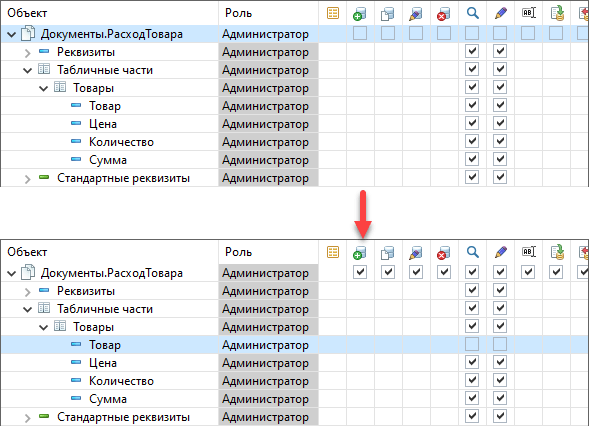Click the Read right icon in the upper table header
Viewport: 589px width, 426px height.
point(388,14)
